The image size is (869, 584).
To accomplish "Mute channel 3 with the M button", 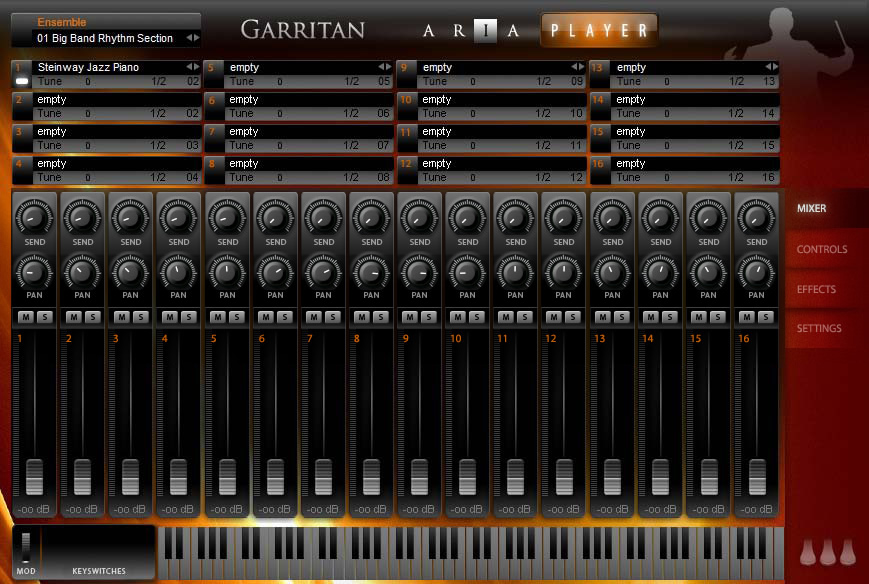I will coord(122,317).
